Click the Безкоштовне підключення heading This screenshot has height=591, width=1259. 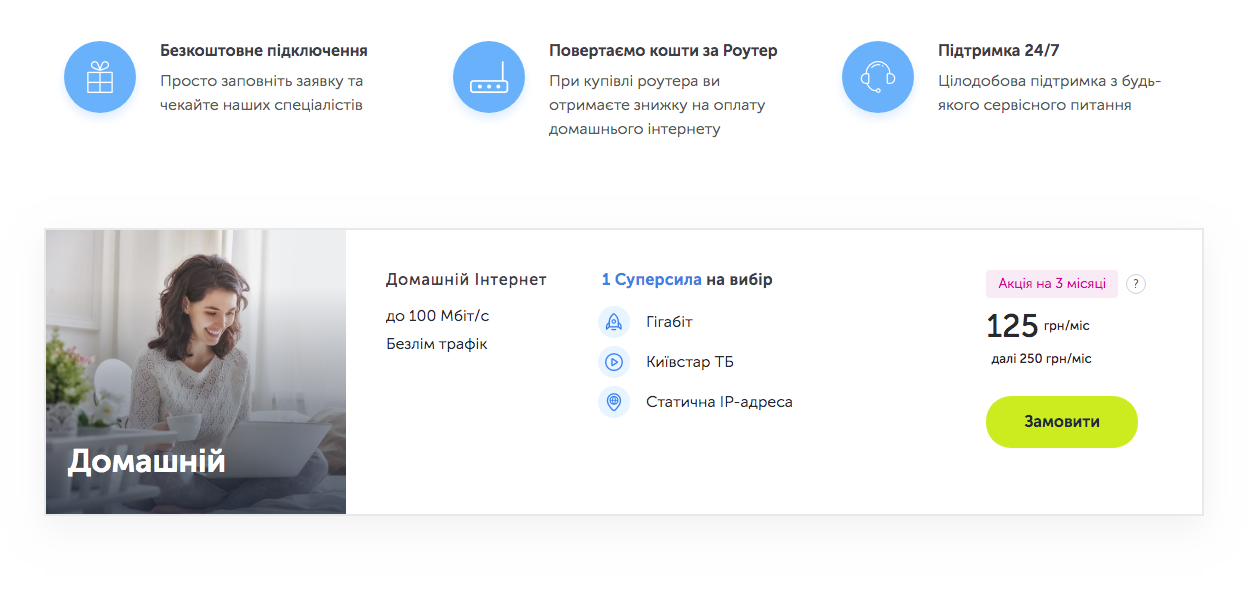tap(264, 50)
